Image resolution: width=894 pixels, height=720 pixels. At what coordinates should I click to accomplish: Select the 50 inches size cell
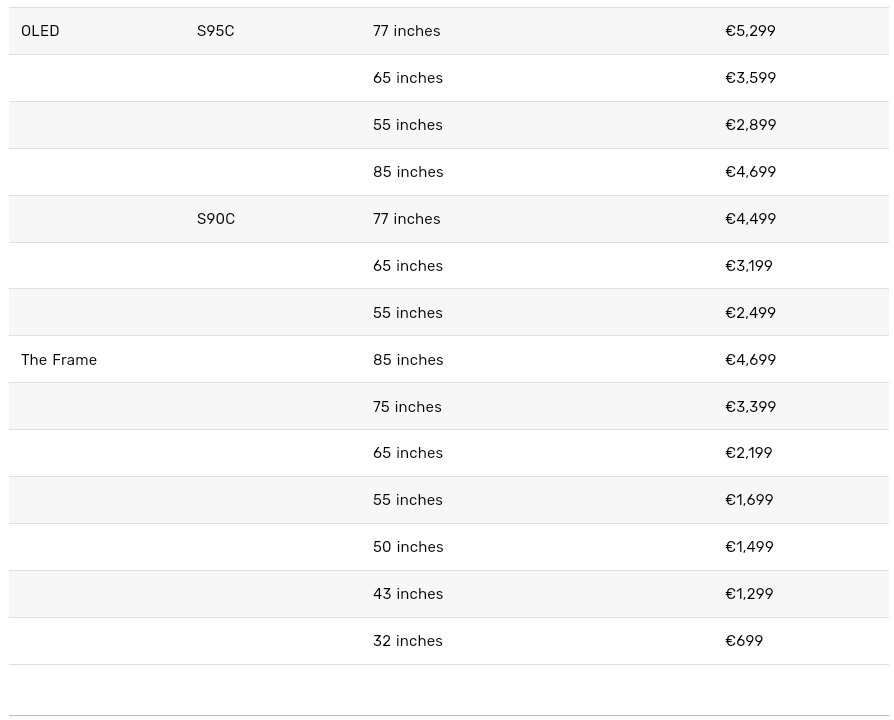tap(407, 547)
